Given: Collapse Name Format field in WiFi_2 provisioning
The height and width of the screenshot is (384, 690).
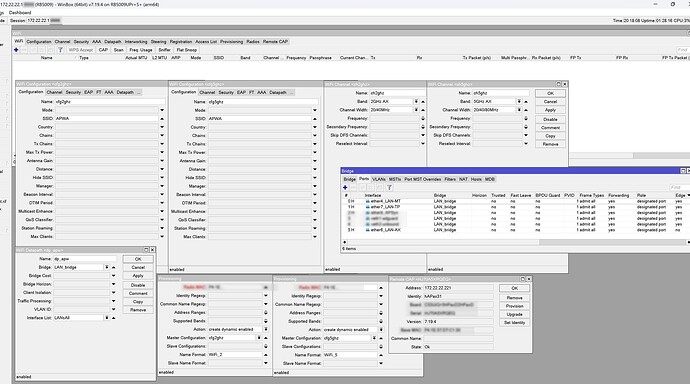Looking at the screenshot, I should click(266, 355).
